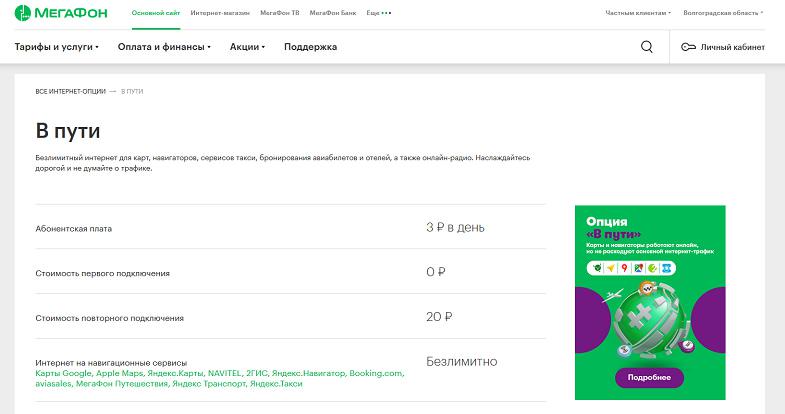Click Стоимость первого подключения label

103,273
